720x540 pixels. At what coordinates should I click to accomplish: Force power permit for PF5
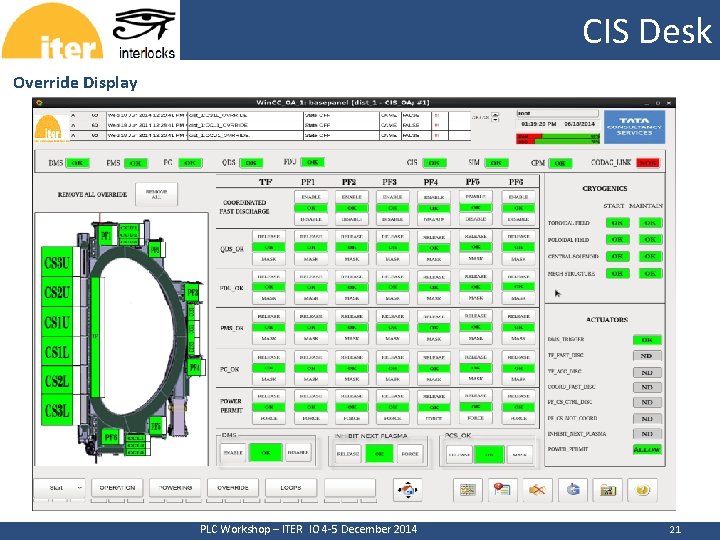pyautogui.click(x=476, y=418)
